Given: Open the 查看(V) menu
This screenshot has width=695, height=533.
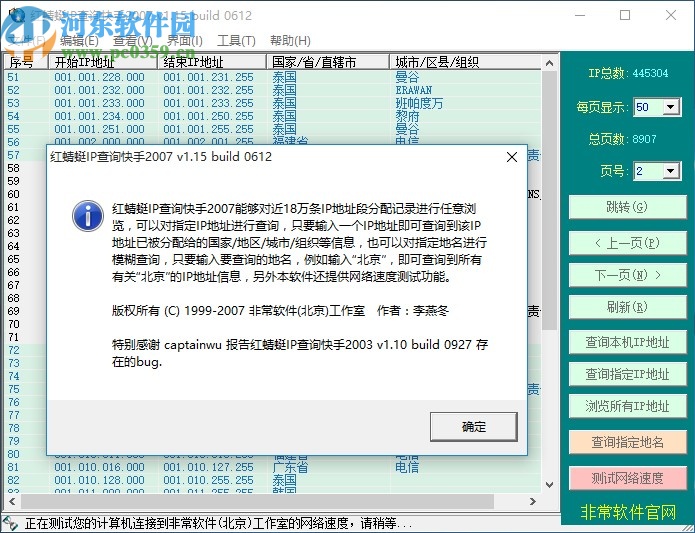Looking at the screenshot, I should tap(132, 41).
